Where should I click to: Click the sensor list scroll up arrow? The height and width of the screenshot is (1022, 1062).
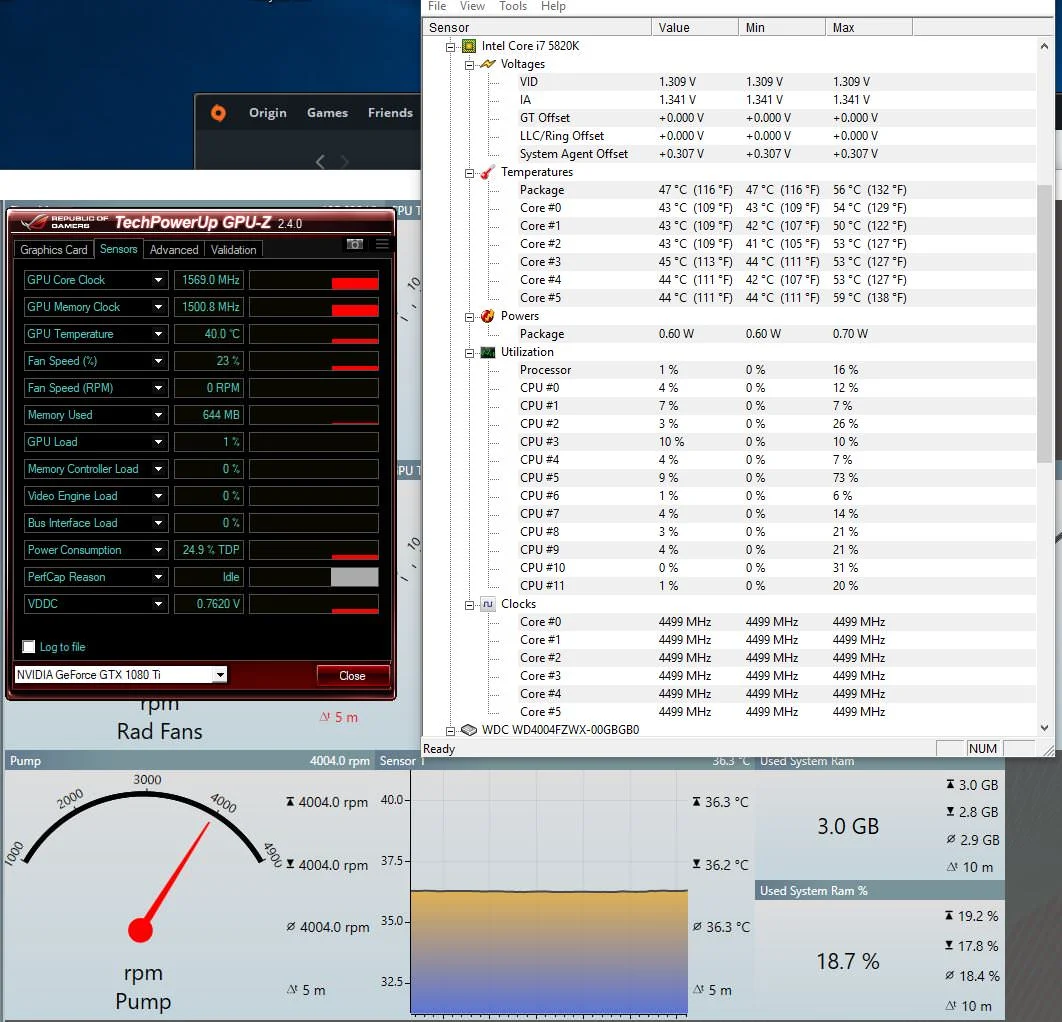[1044, 47]
